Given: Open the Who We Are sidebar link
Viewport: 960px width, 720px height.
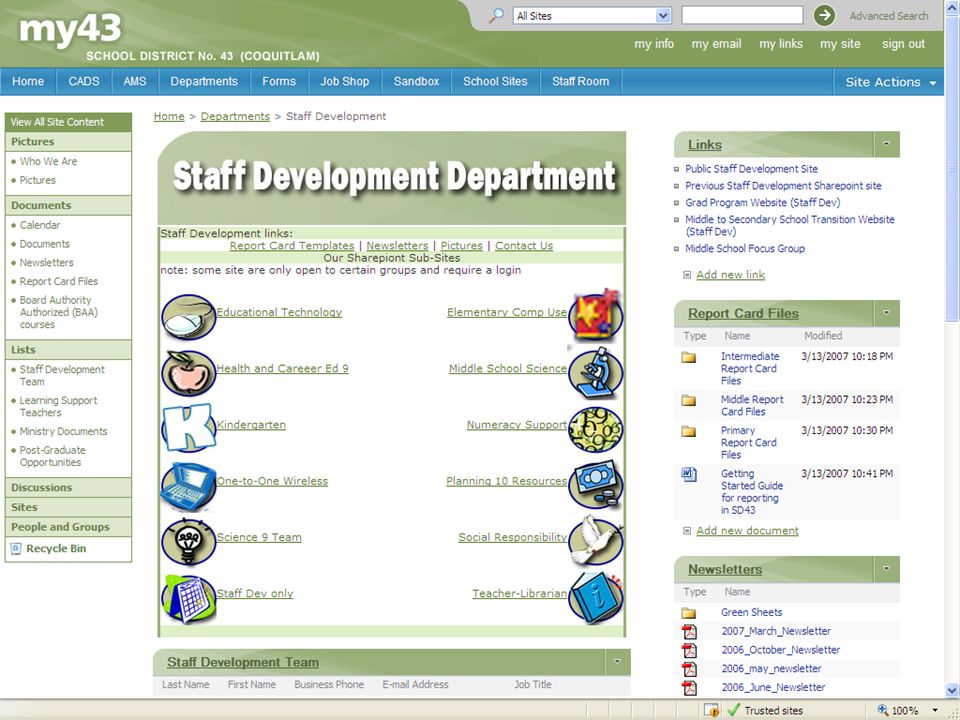Looking at the screenshot, I should pos(48,162).
